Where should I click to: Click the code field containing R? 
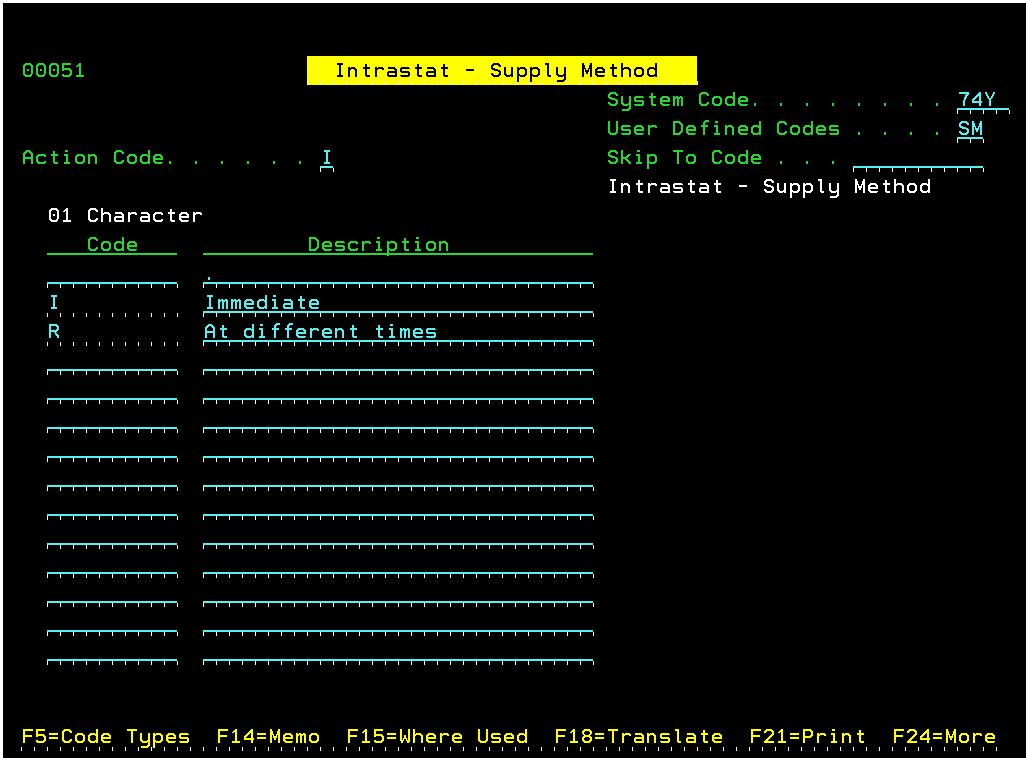(112, 331)
